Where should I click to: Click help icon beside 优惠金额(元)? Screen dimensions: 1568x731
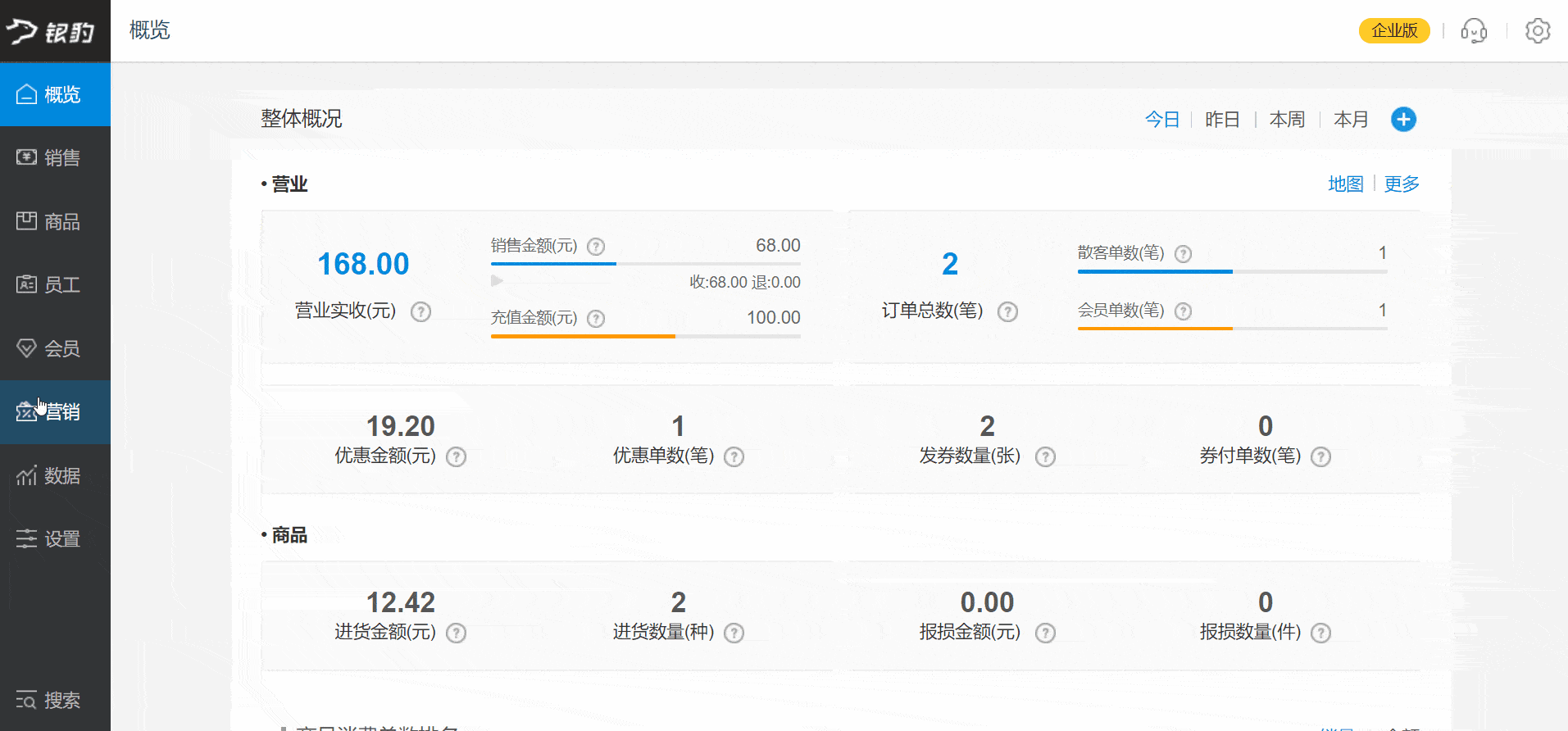coord(456,456)
